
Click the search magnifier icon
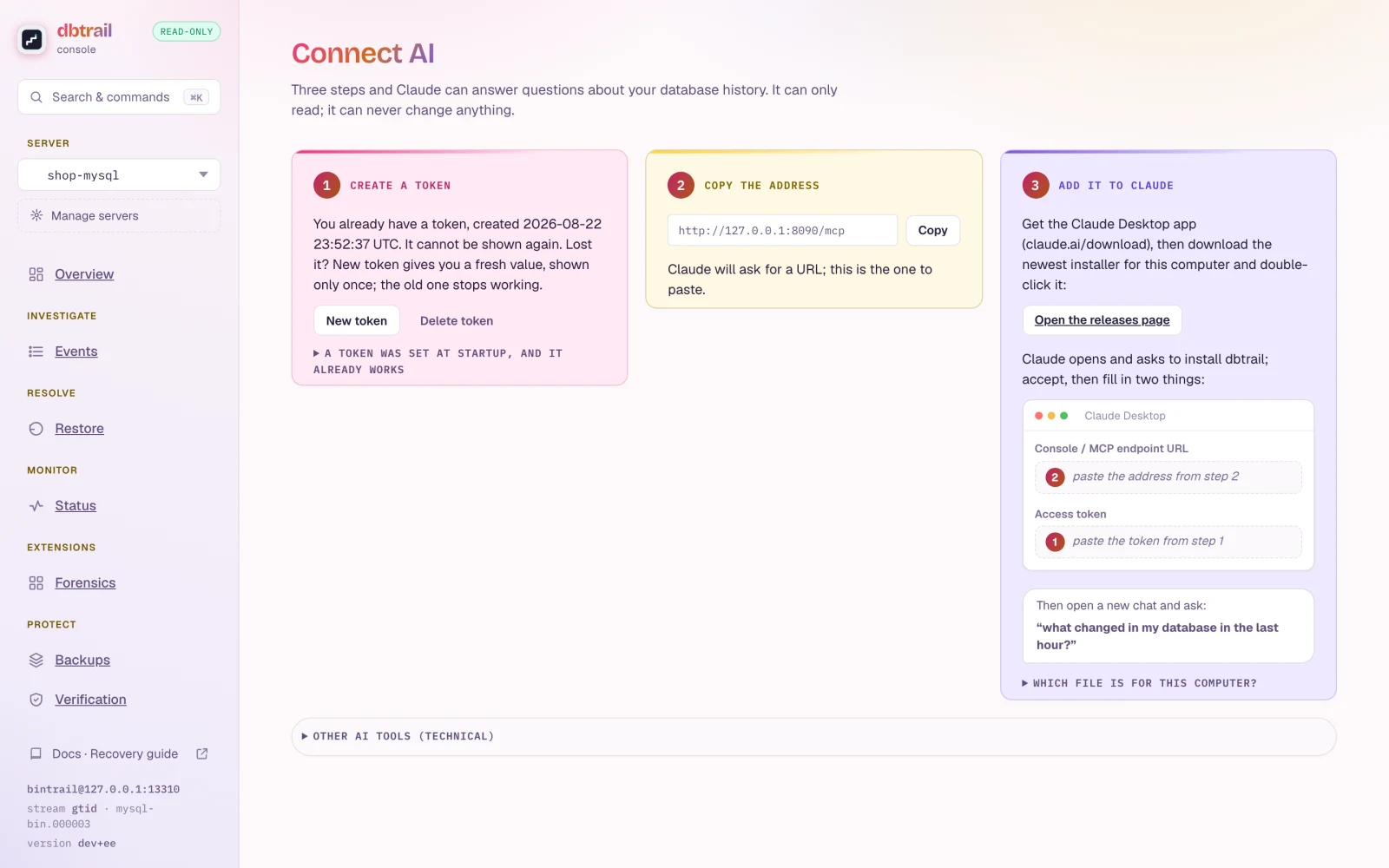[x=36, y=97]
